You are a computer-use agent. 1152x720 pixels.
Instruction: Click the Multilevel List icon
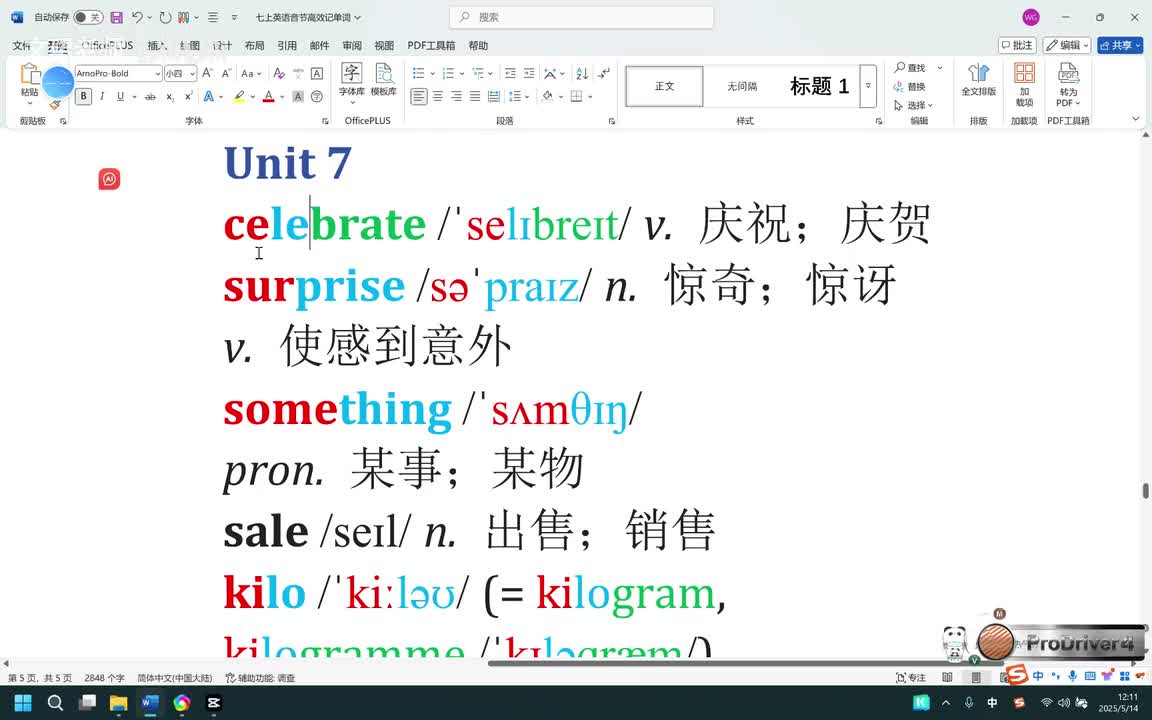[x=478, y=73]
